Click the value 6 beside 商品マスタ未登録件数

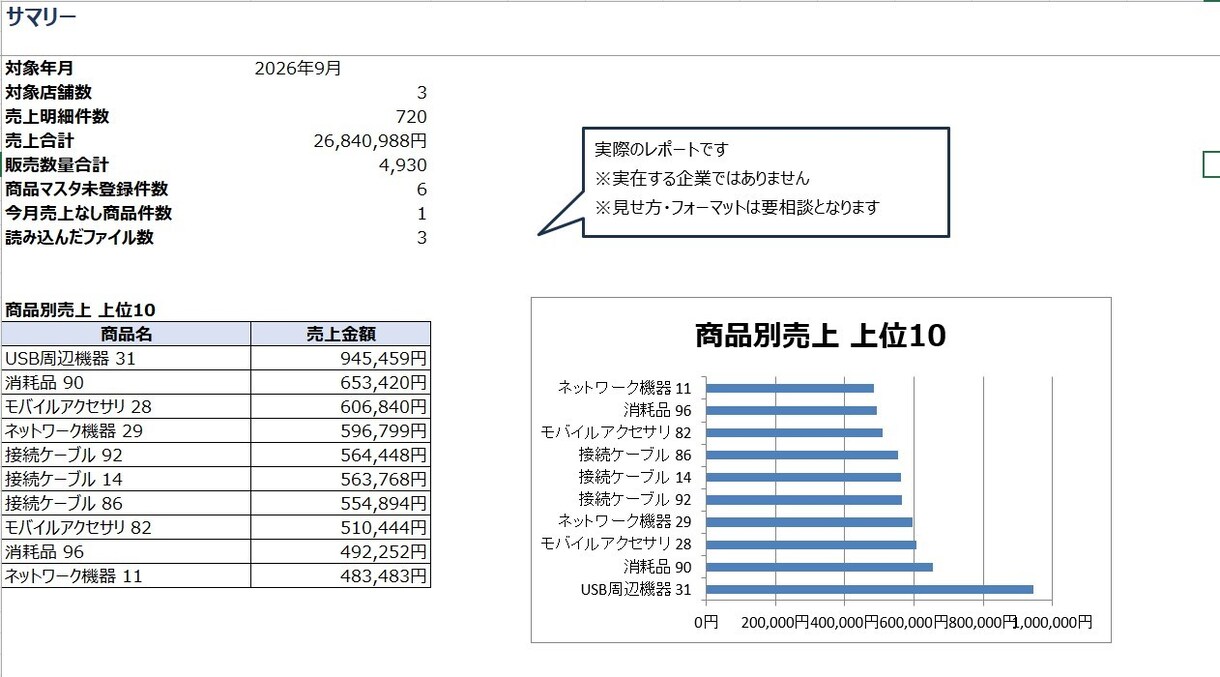(422, 189)
